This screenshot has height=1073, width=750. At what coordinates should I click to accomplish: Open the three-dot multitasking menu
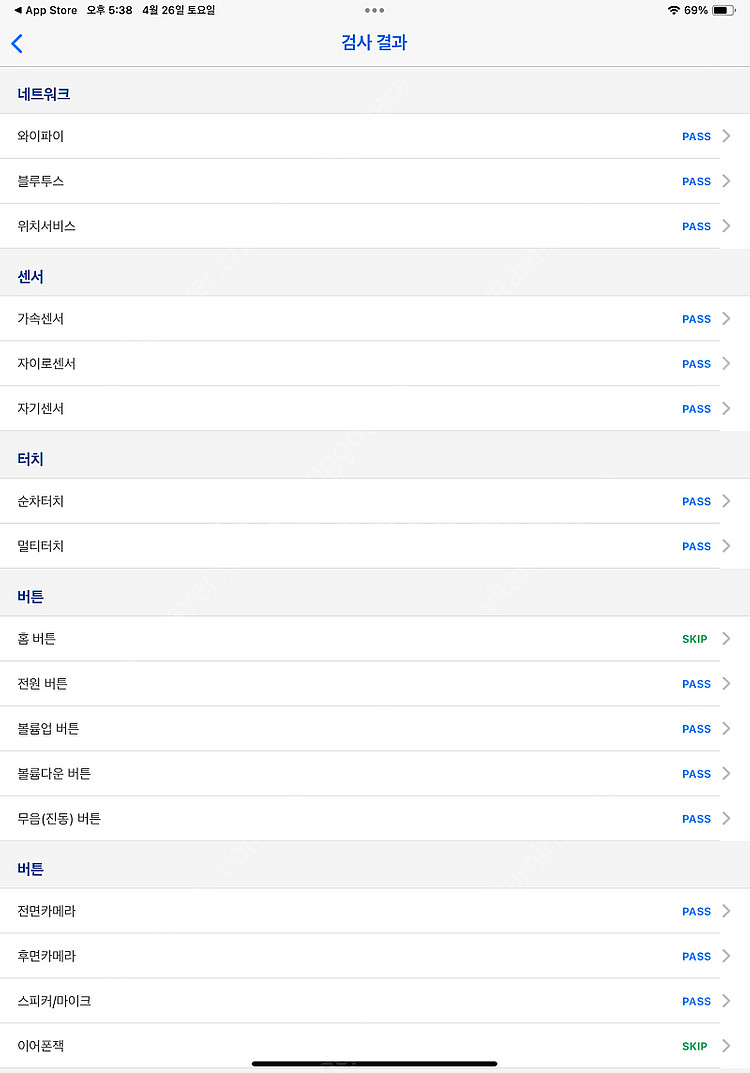coord(374,10)
